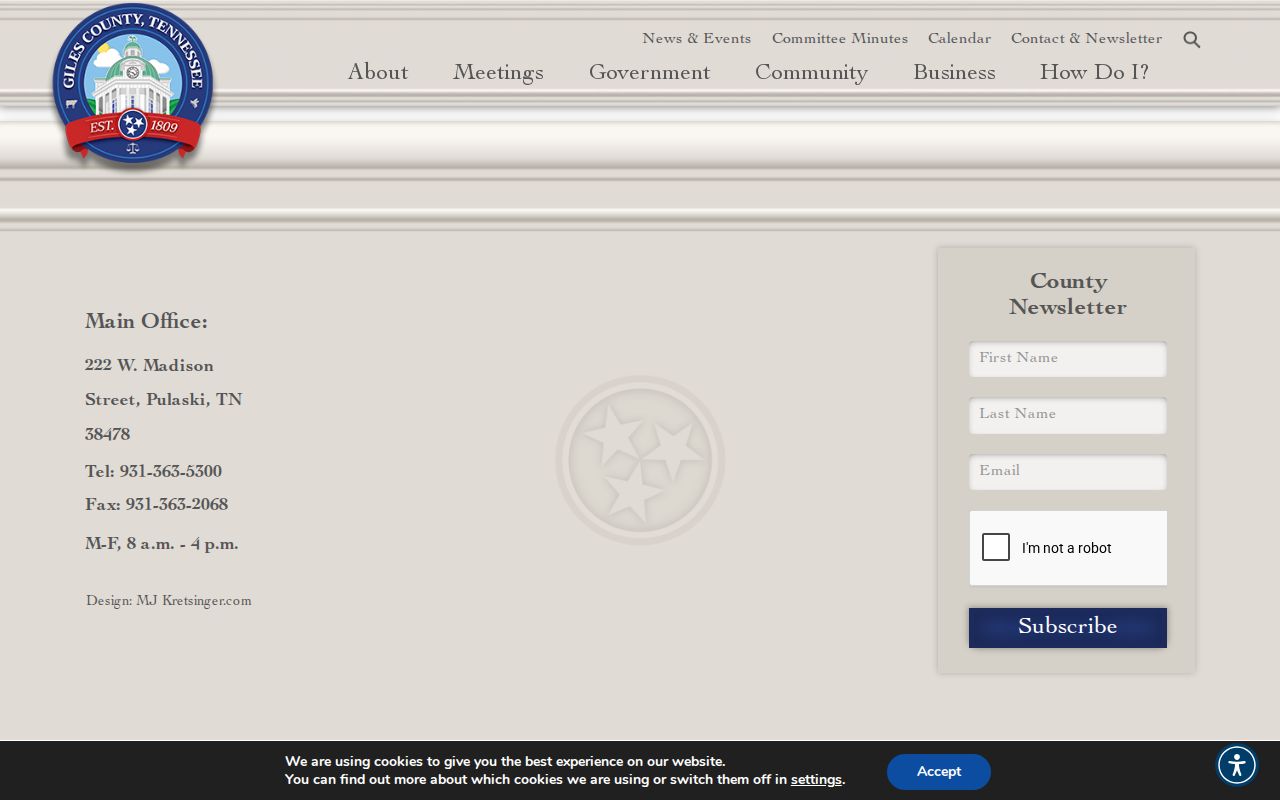1280x800 pixels.
Task: Open the Calendar link
Action: click(959, 38)
